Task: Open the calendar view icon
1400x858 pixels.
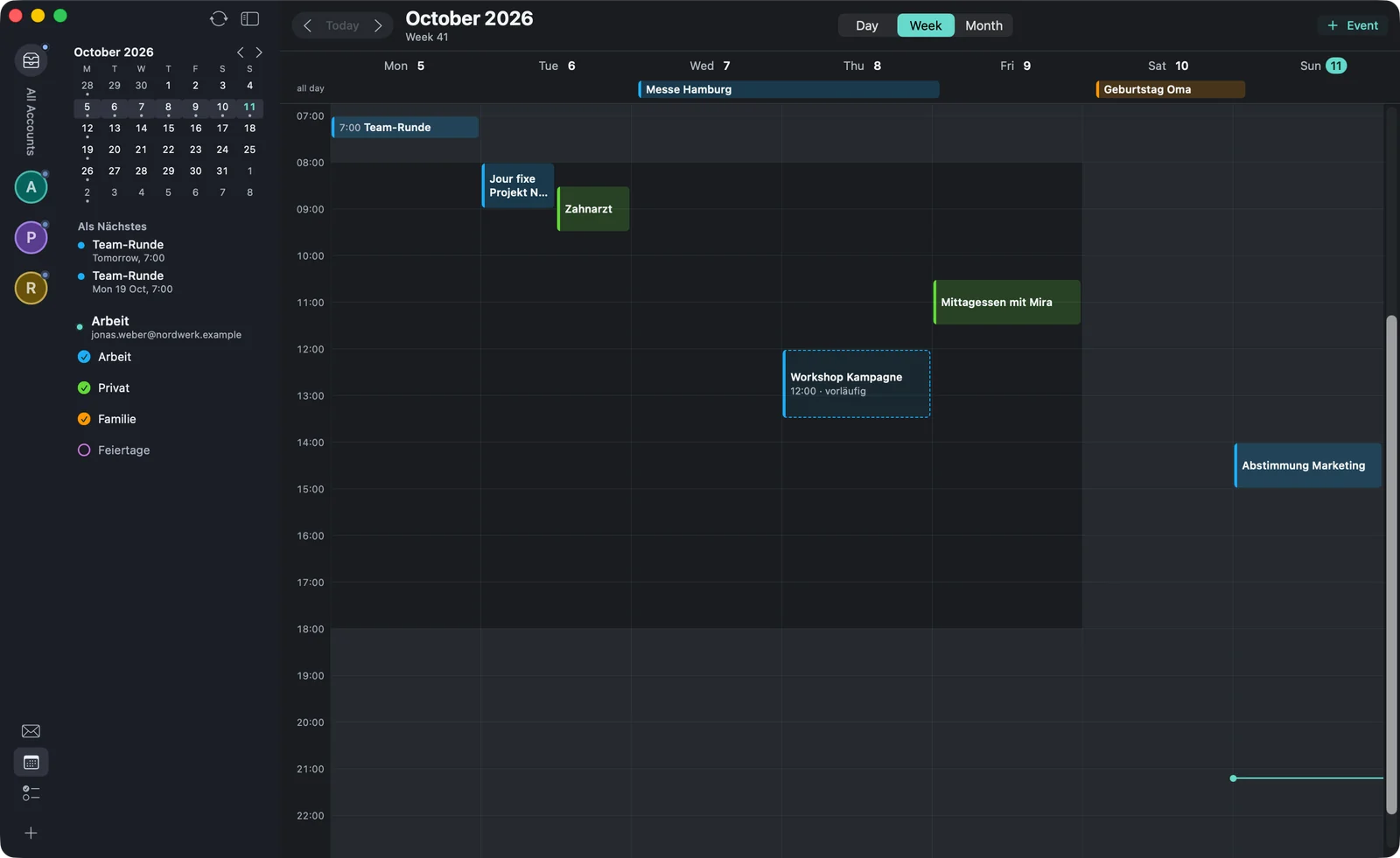Action: point(31,763)
